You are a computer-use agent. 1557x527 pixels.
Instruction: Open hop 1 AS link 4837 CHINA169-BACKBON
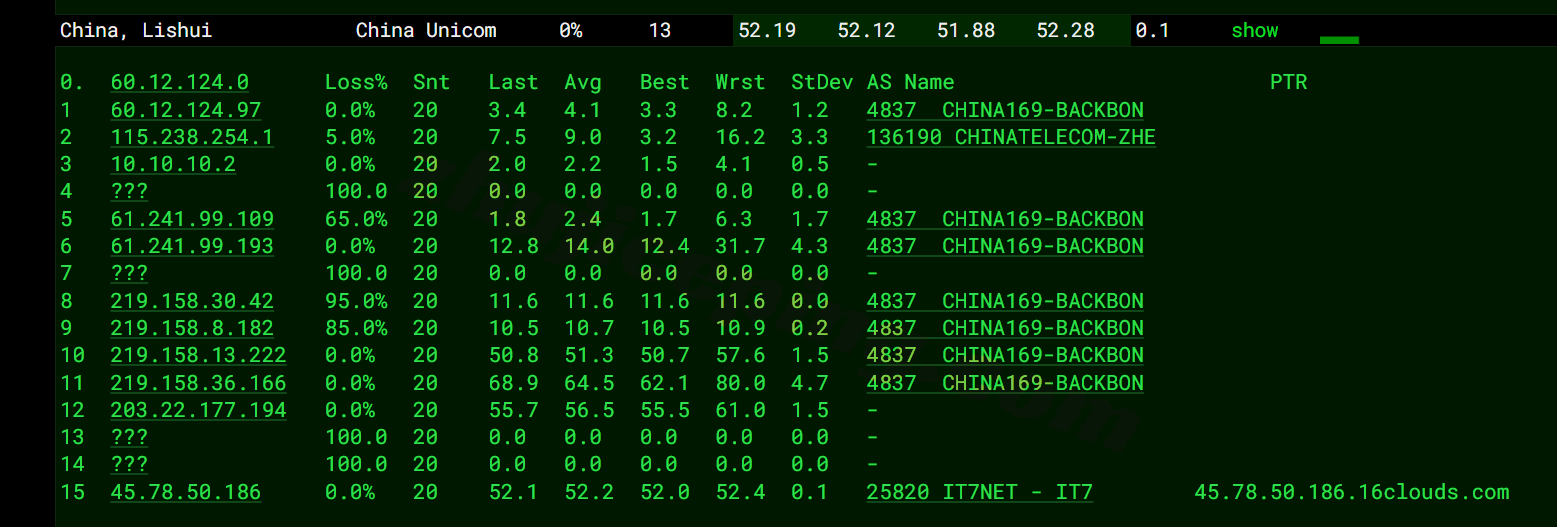point(1005,110)
